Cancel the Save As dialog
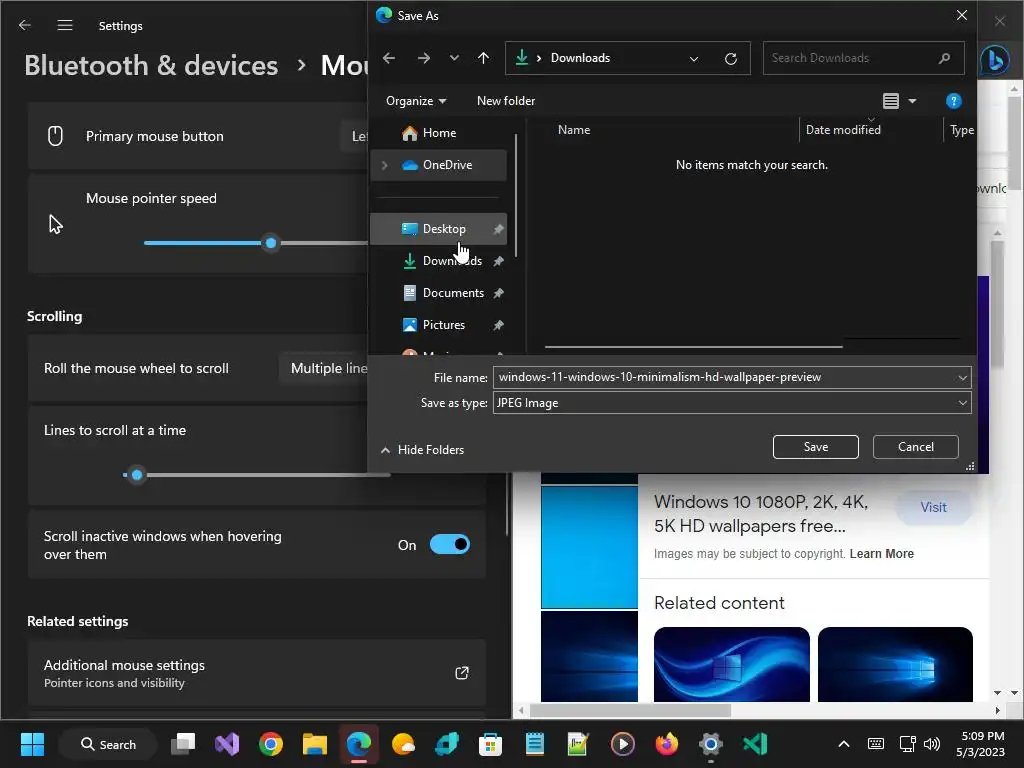Image resolution: width=1024 pixels, height=768 pixels. point(916,447)
